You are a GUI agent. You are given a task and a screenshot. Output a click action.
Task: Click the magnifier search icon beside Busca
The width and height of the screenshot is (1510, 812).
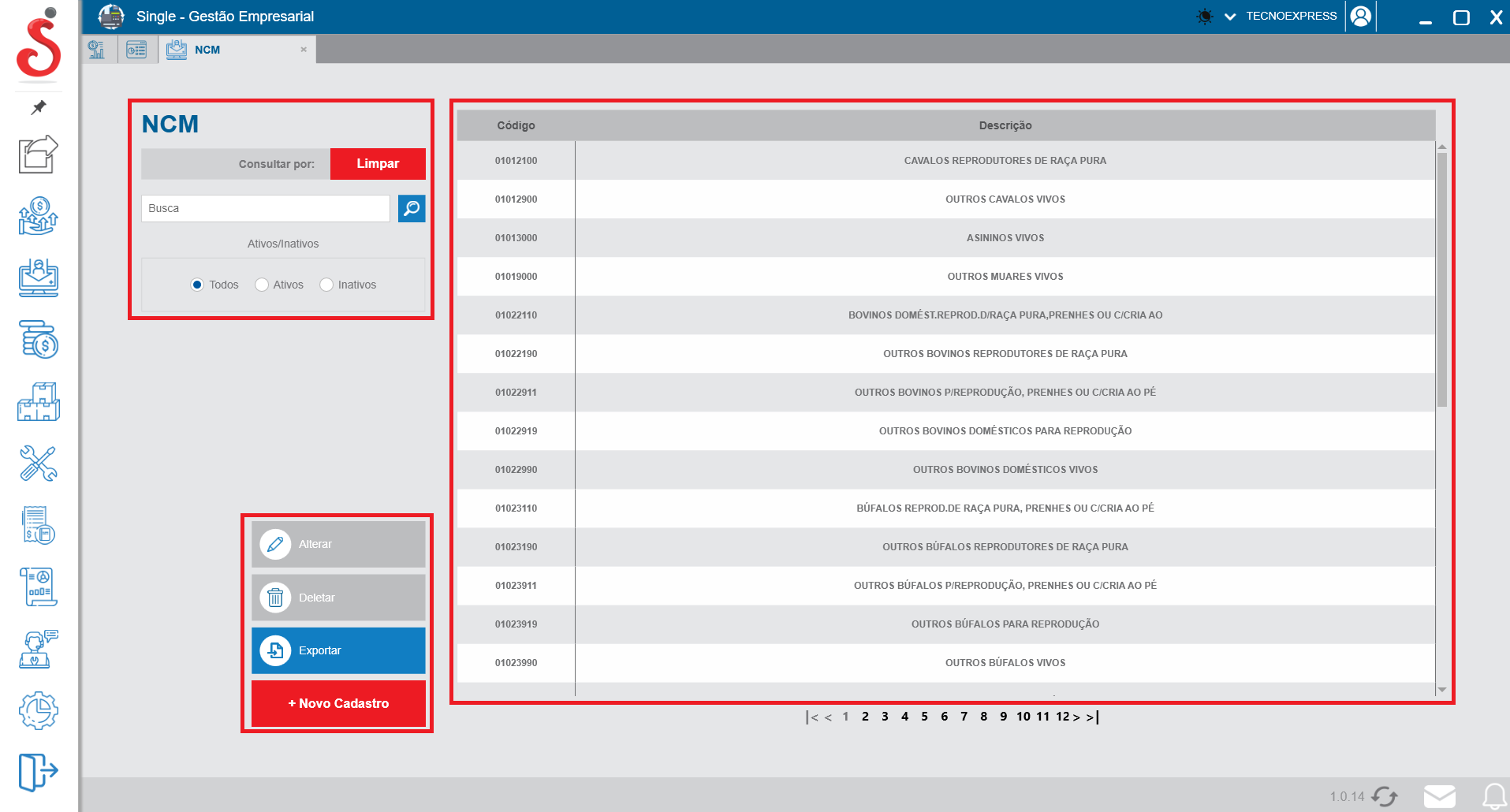coord(412,208)
